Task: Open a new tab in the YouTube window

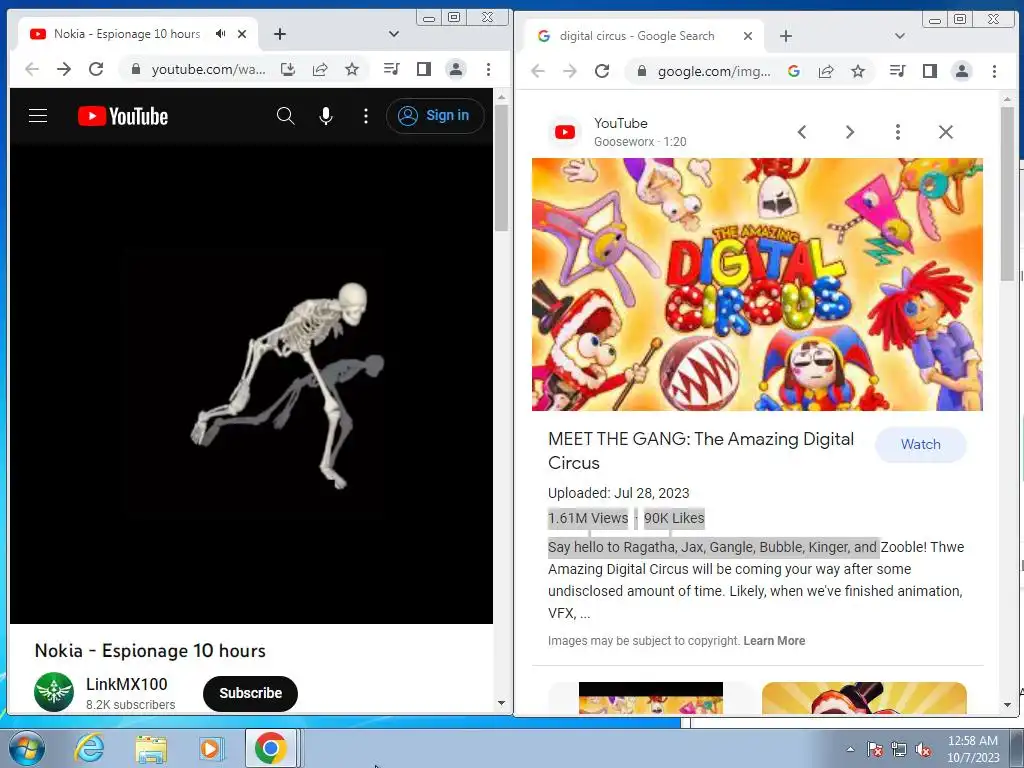Action: click(x=280, y=34)
